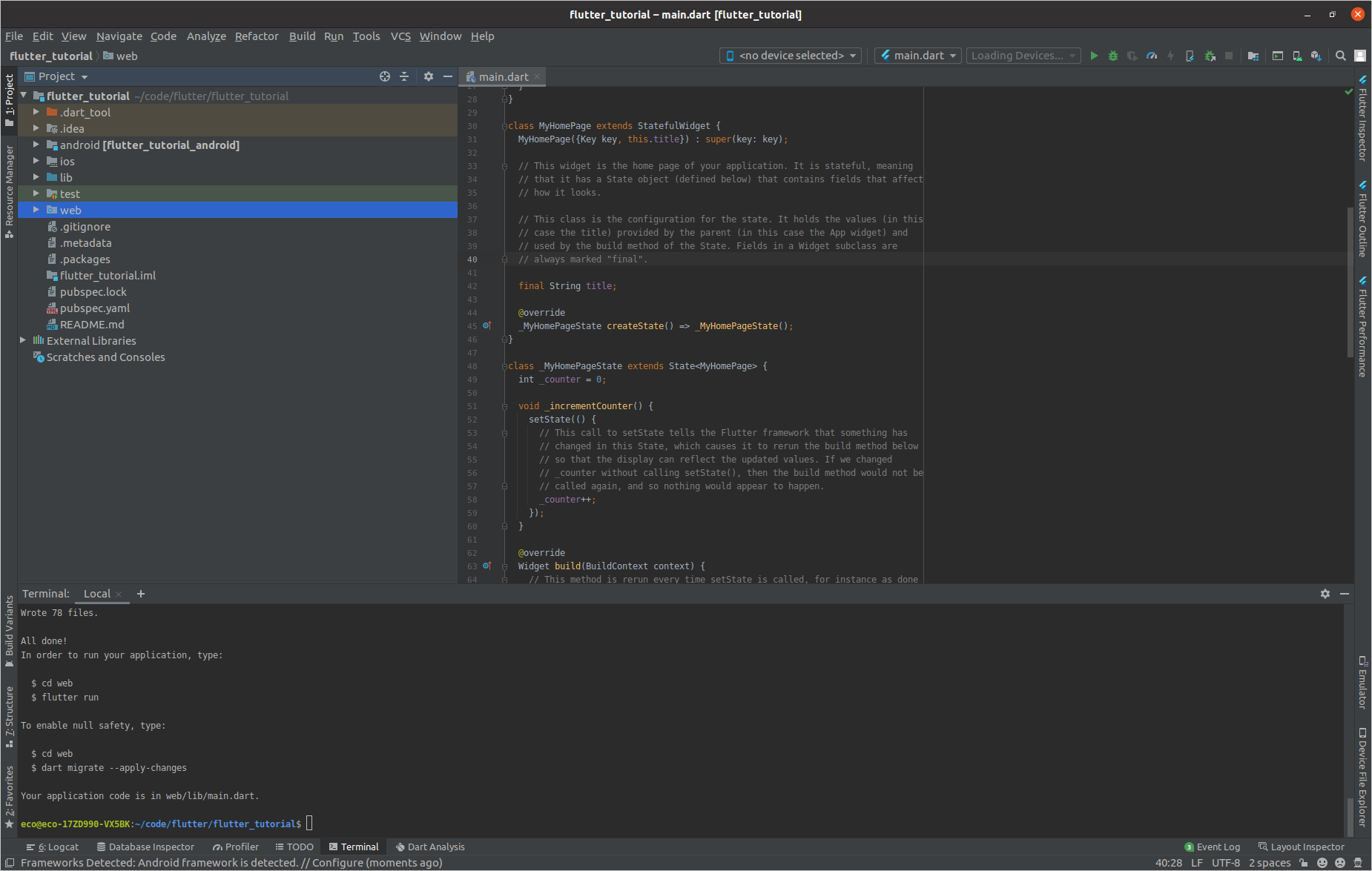Toggle the Z: Structure side panel
This screenshot has width=1372, height=871.
(x=9, y=717)
